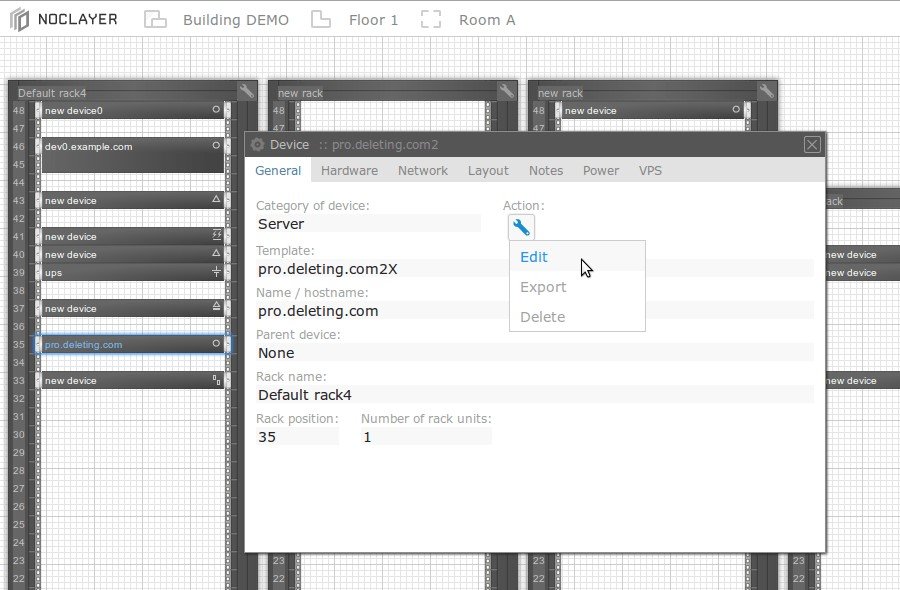900x590 pixels.
Task: Open the VPS tab
Action: [x=650, y=170]
